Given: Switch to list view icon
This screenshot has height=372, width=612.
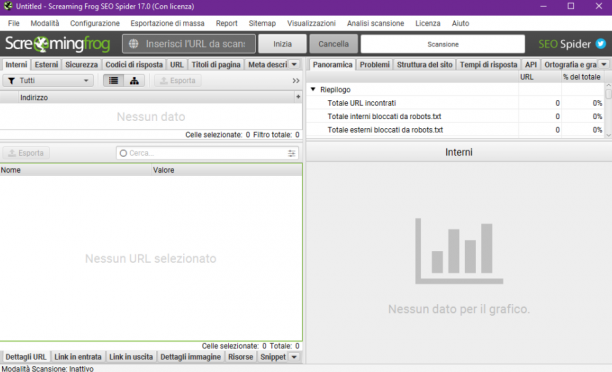Looking at the screenshot, I should coord(114,80).
